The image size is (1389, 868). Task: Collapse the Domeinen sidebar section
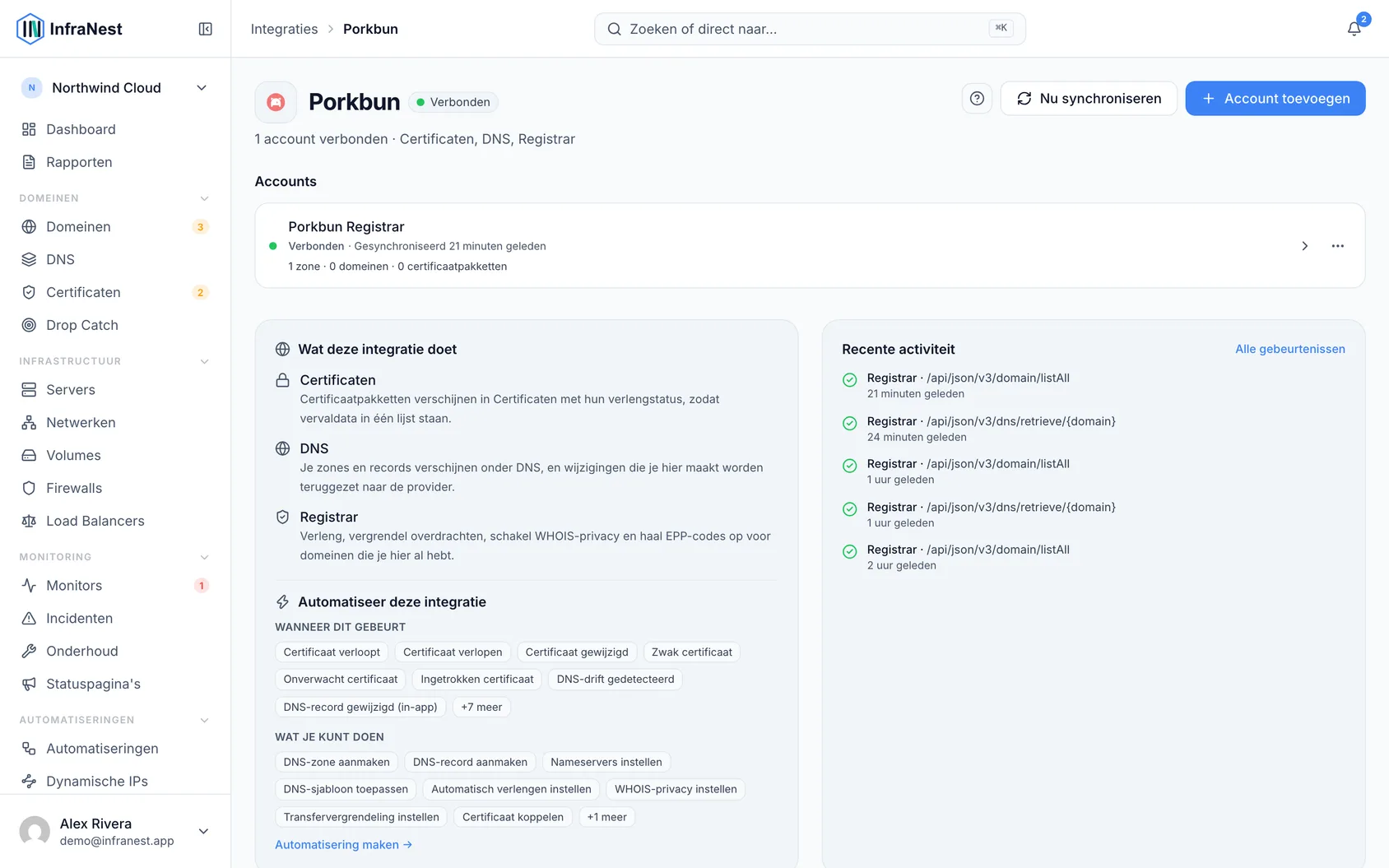point(205,198)
